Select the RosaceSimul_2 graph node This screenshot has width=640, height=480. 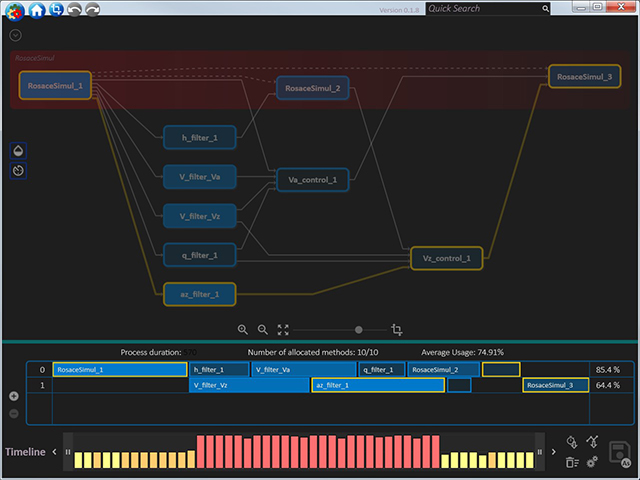tap(313, 88)
